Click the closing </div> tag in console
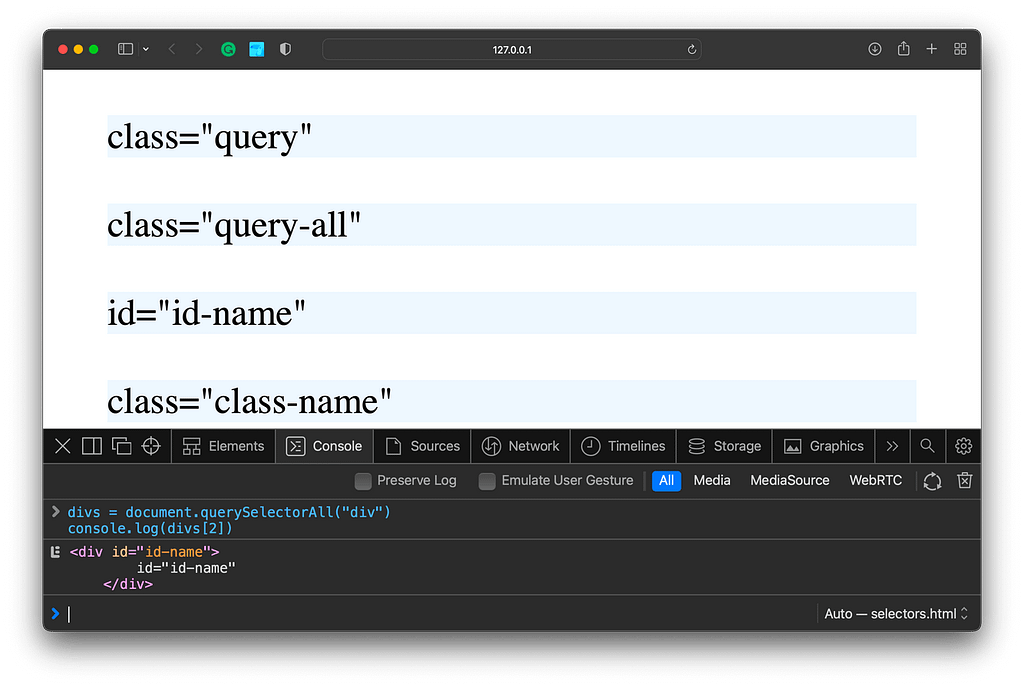 pos(128,584)
